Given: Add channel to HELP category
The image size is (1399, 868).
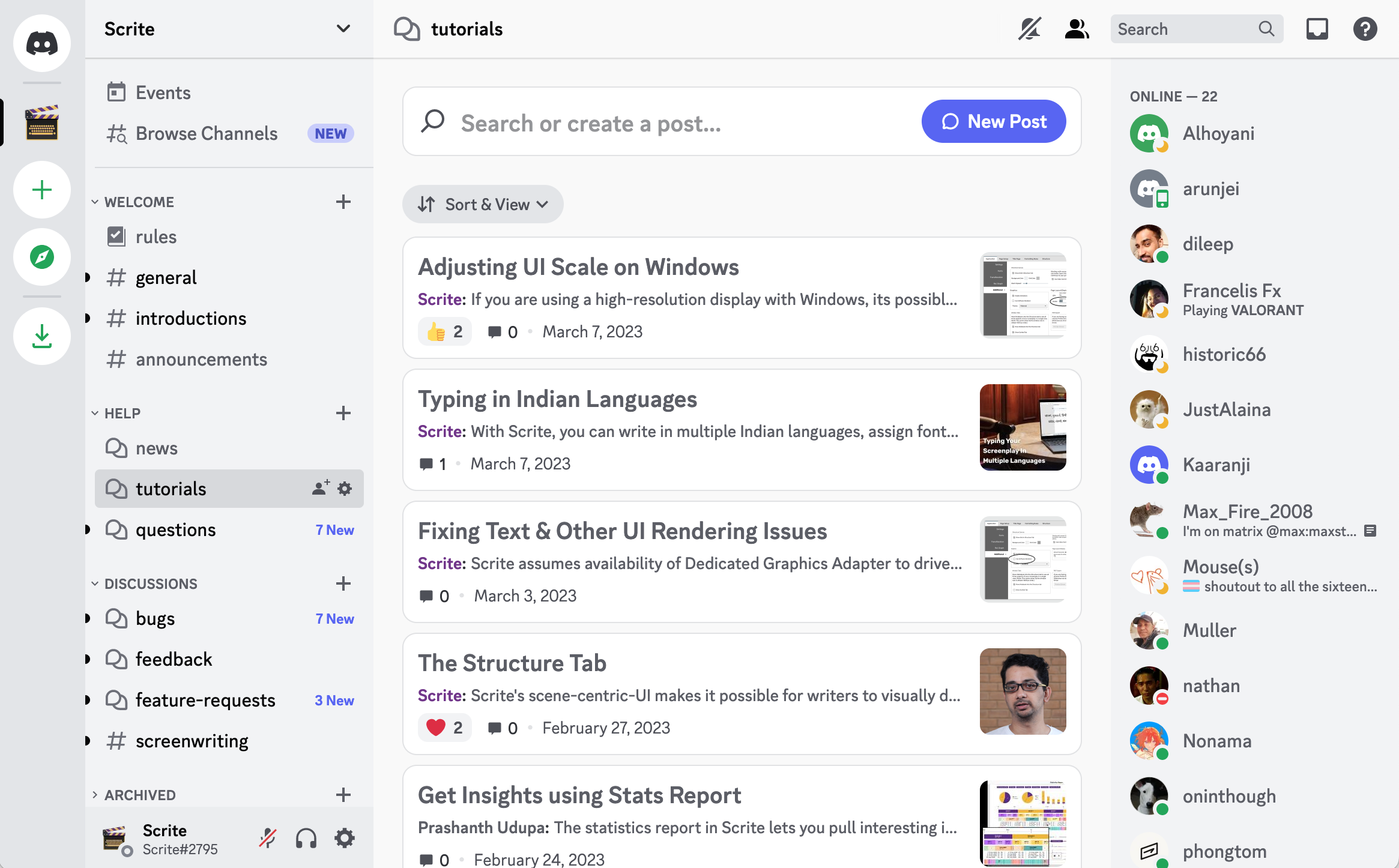Looking at the screenshot, I should [x=343, y=413].
